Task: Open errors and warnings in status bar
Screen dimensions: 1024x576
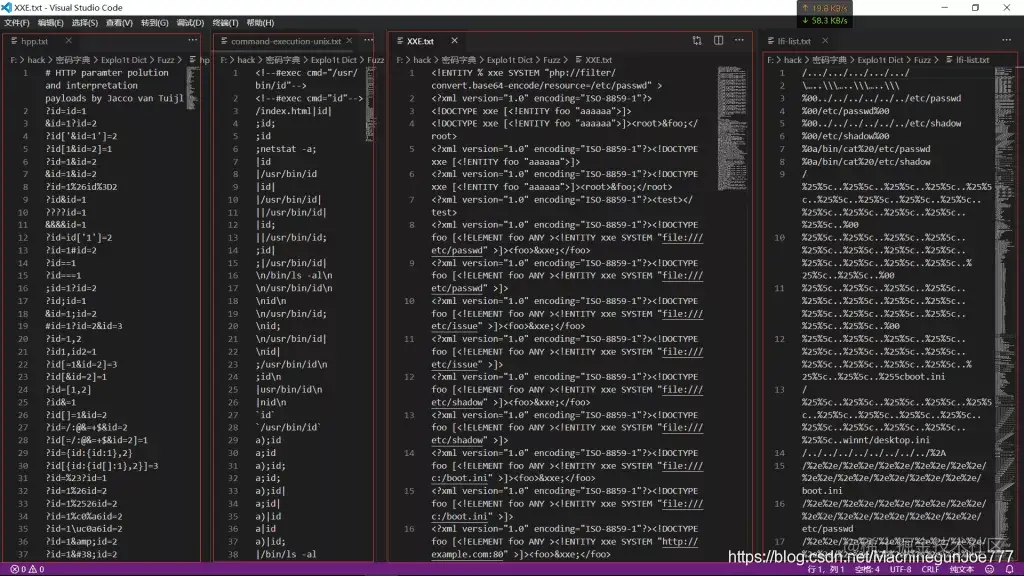Action: click(x=27, y=569)
